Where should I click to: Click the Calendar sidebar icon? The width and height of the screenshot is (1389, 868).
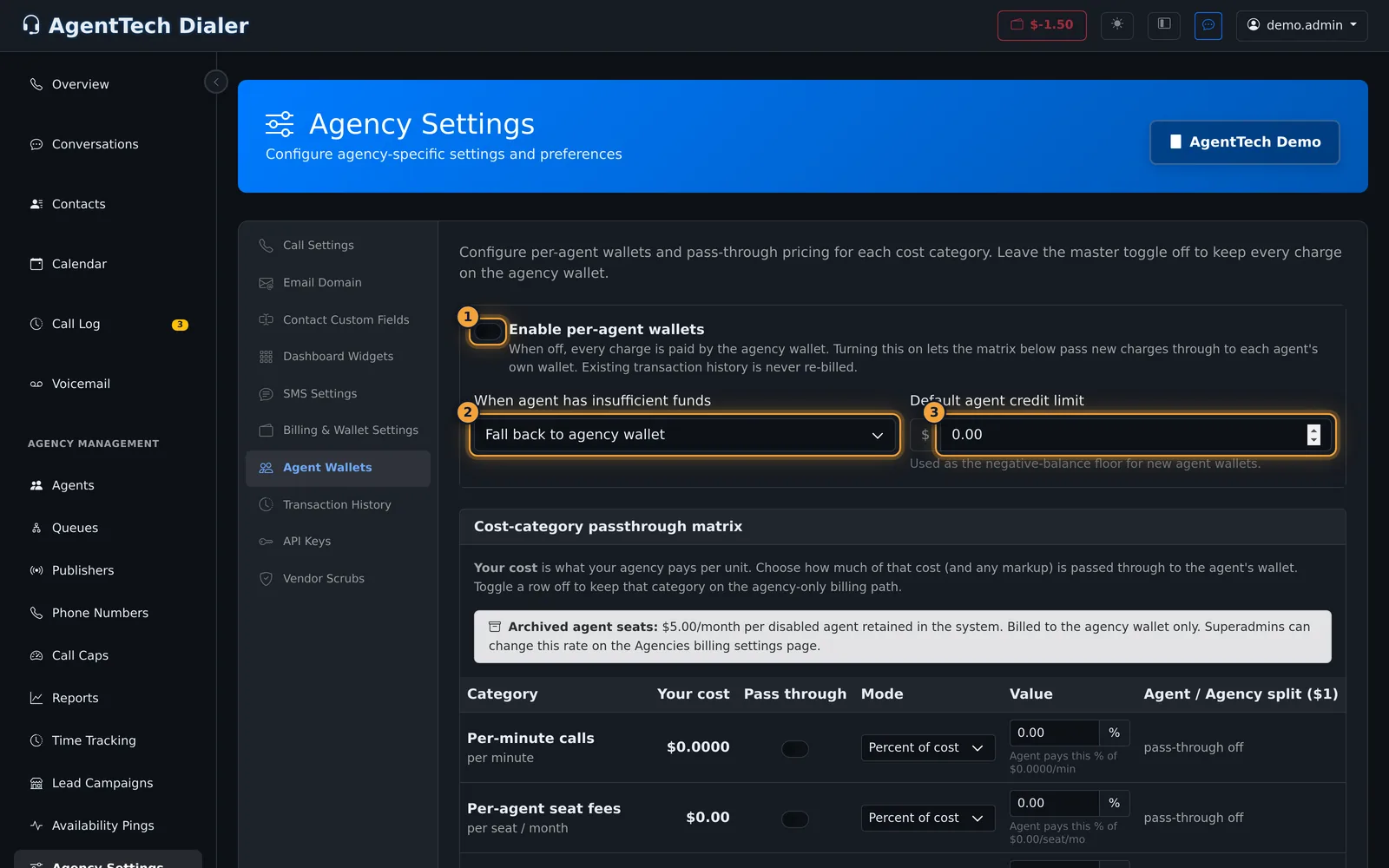pos(36,264)
